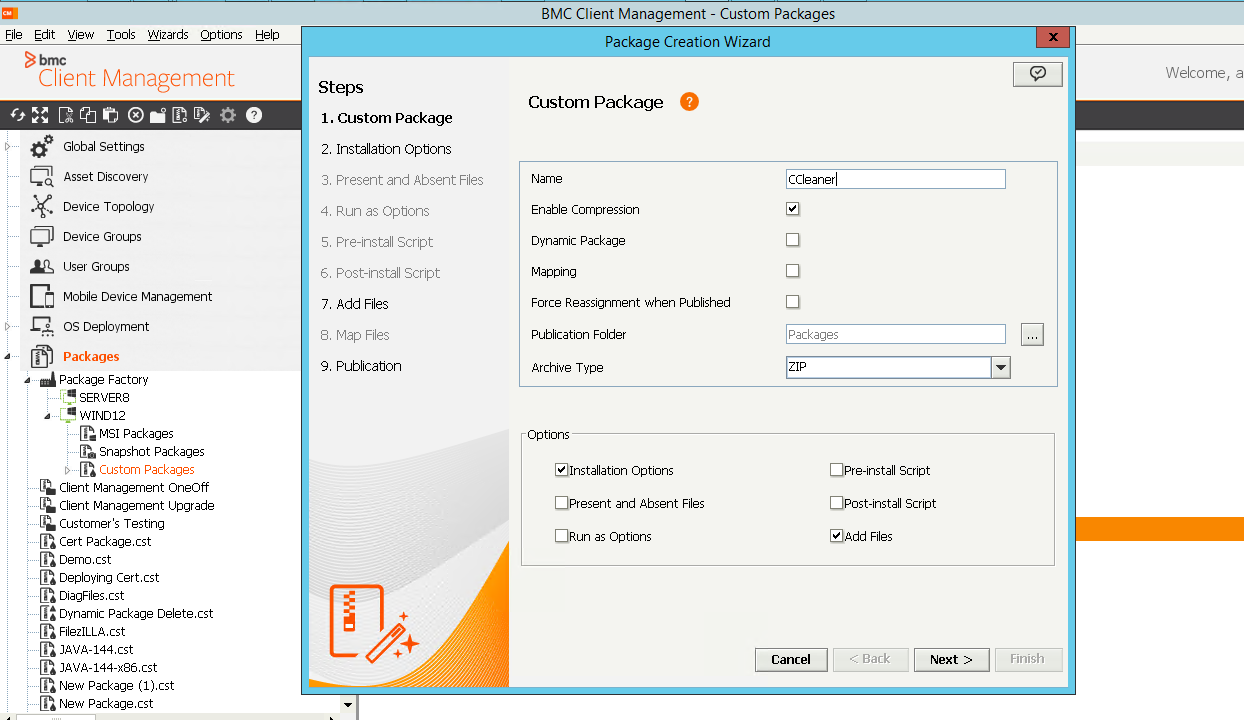The height and width of the screenshot is (720, 1244).
Task: Uncheck the Enable Compression checkbox
Action: [x=793, y=209]
